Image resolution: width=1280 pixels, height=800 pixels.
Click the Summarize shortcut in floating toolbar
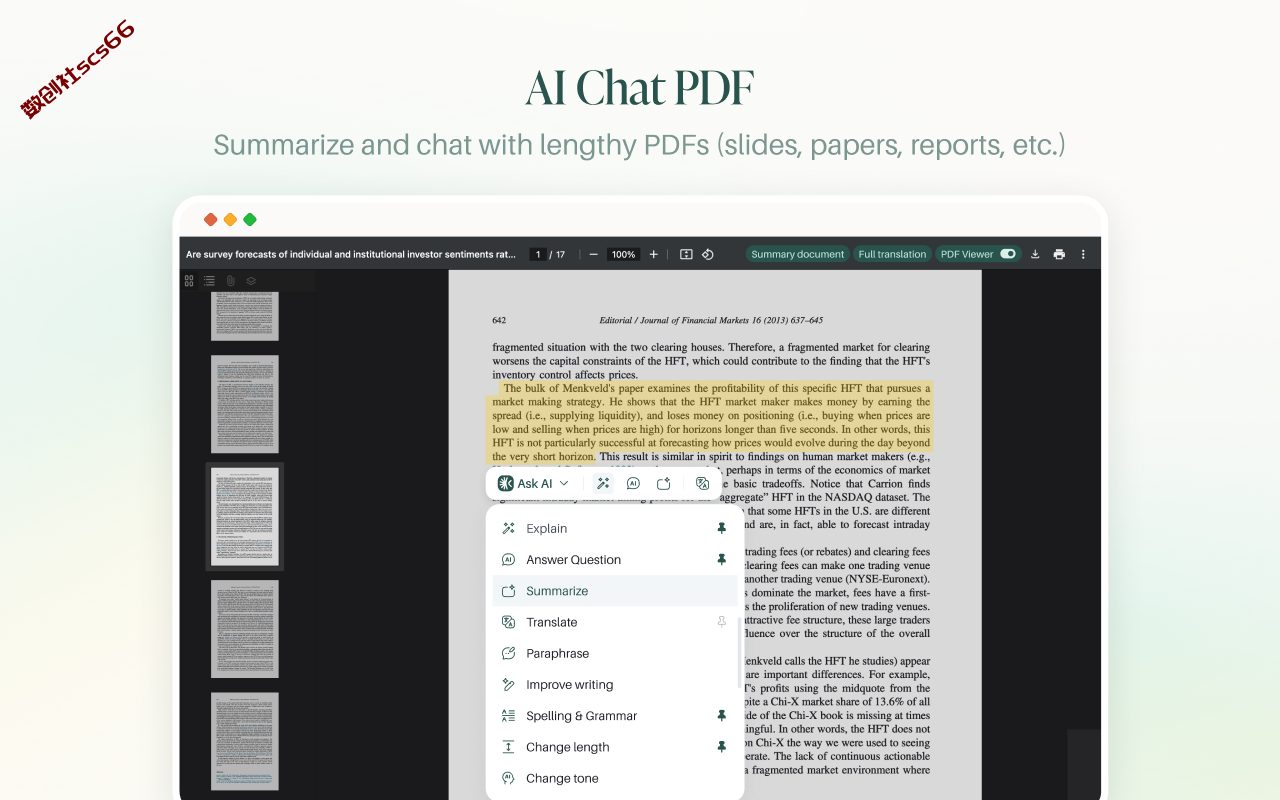[x=663, y=483]
